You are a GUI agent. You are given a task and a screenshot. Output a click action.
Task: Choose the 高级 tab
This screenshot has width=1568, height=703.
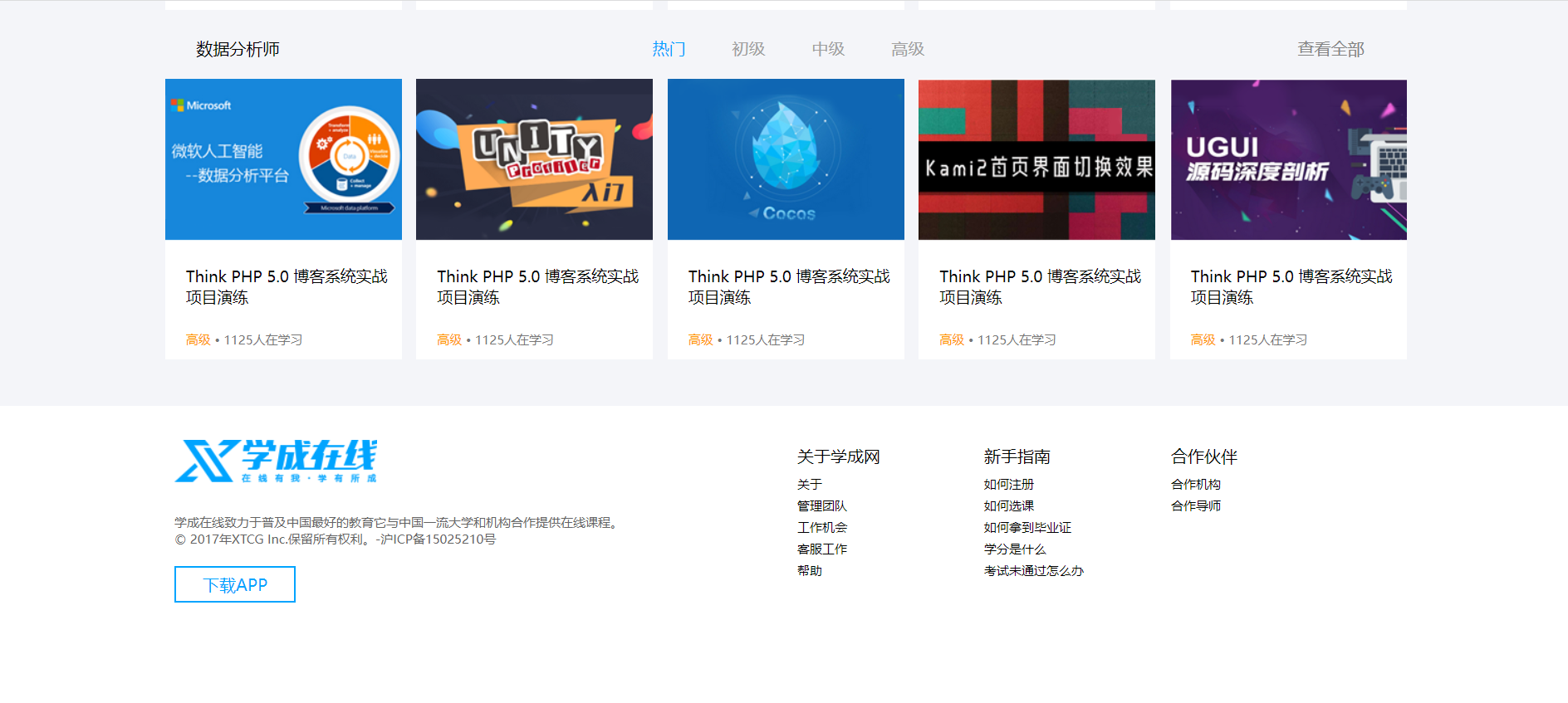[x=908, y=49]
